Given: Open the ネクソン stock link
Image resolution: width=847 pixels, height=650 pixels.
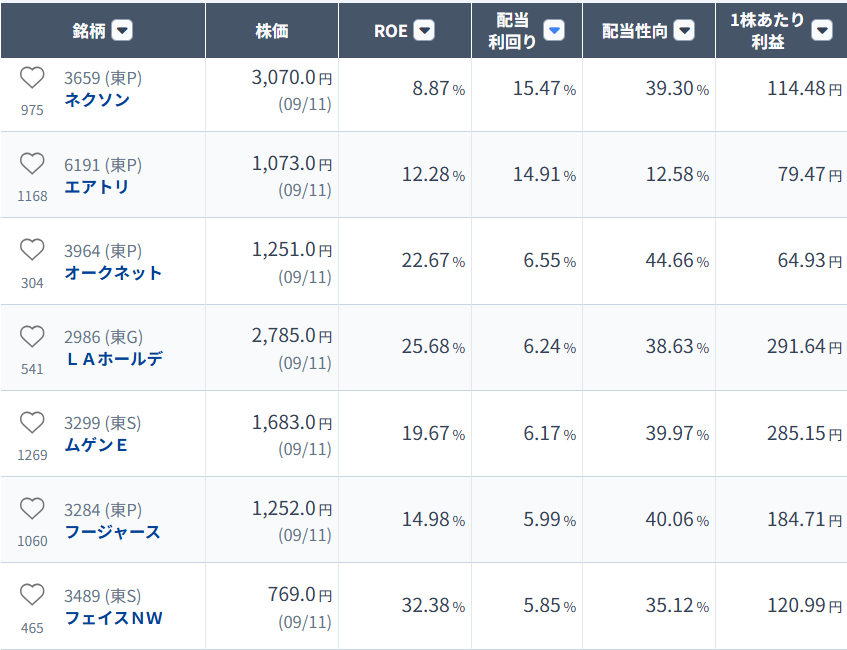Looking at the screenshot, I should [97, 100].
